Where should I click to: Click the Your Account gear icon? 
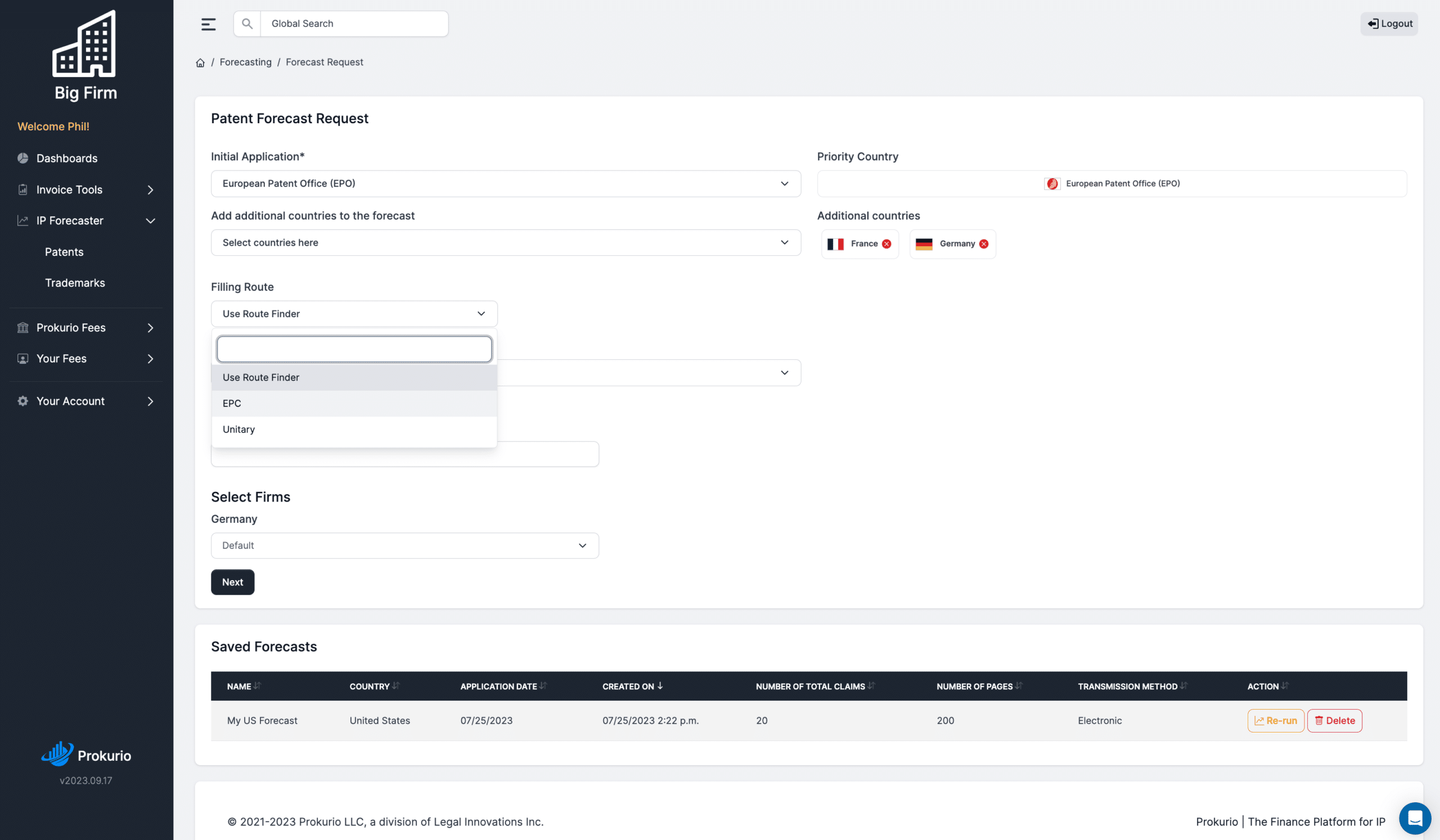pos(23,401)
